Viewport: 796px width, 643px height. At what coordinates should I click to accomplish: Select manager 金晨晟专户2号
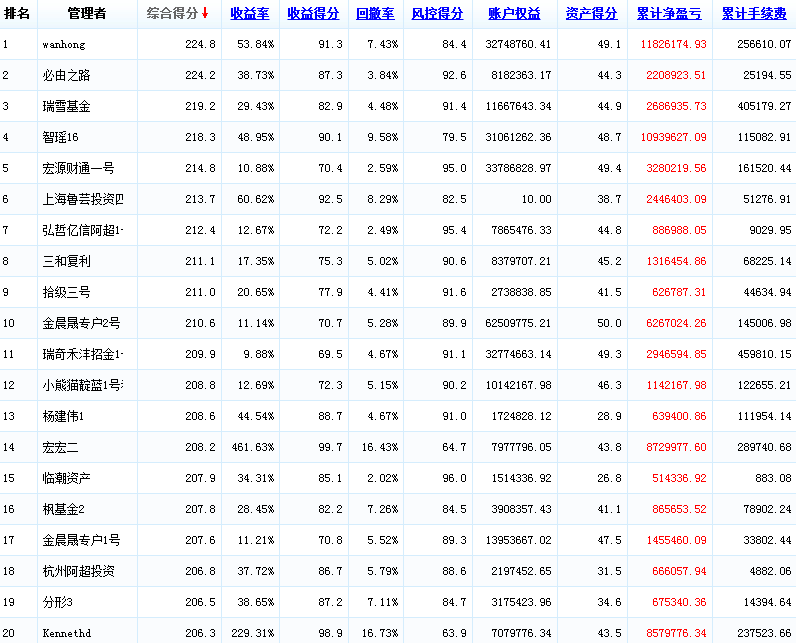[x=81, y=323]
